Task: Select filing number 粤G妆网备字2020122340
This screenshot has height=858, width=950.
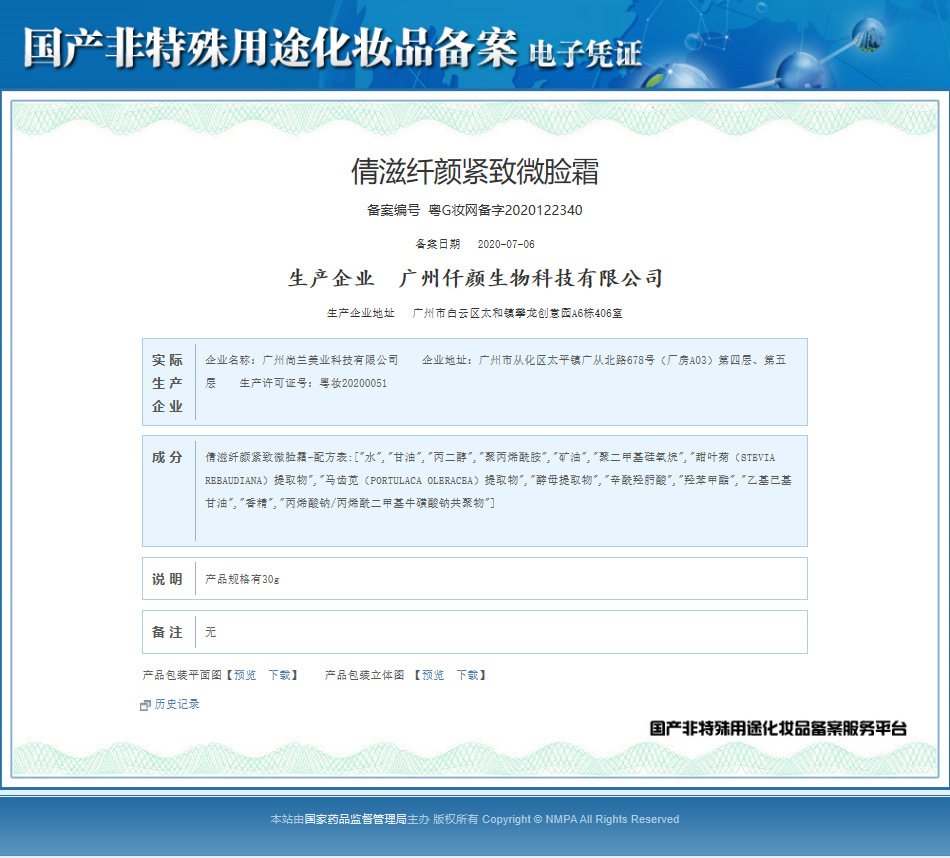Action: click(x=505, y=210)
